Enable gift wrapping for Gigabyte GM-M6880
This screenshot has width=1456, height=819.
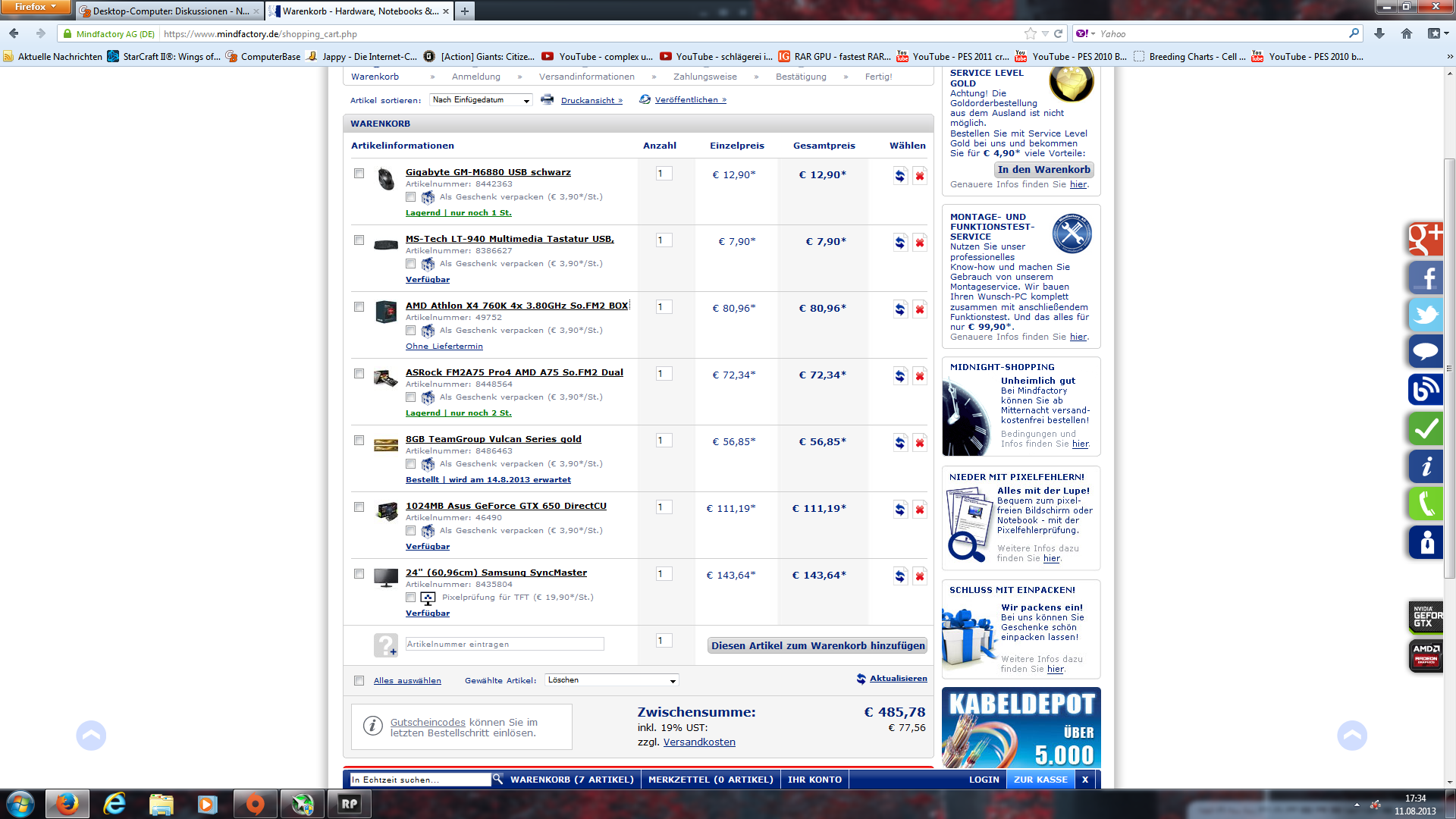pos(411,197)
